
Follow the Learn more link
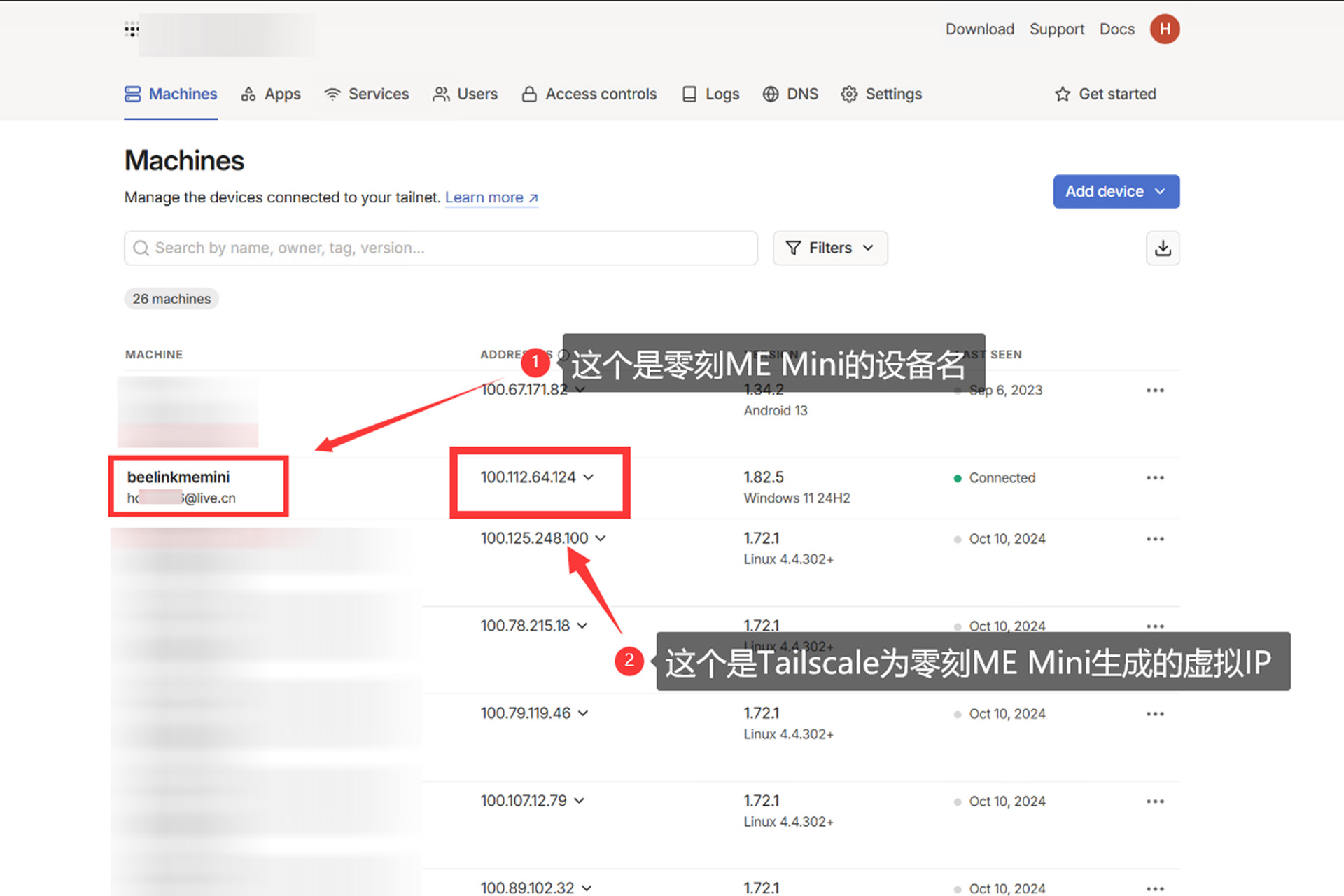[x=491, y=197]
